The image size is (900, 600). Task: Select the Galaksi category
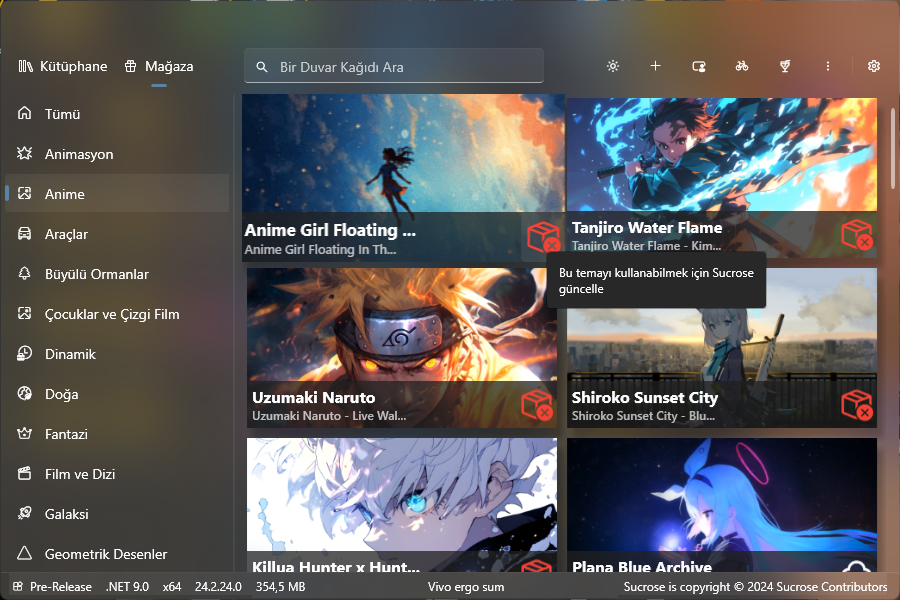(117, 514)
